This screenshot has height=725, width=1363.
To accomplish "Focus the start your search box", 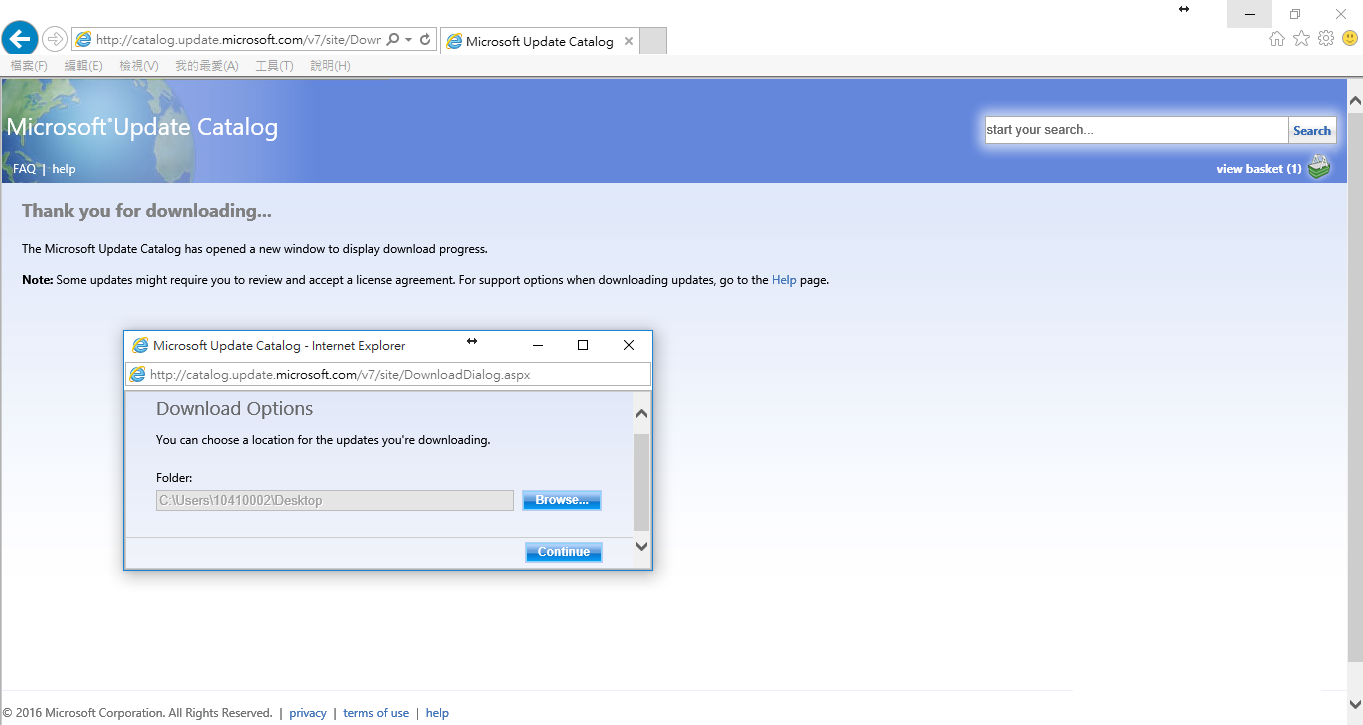I will tap(1137, 130).
